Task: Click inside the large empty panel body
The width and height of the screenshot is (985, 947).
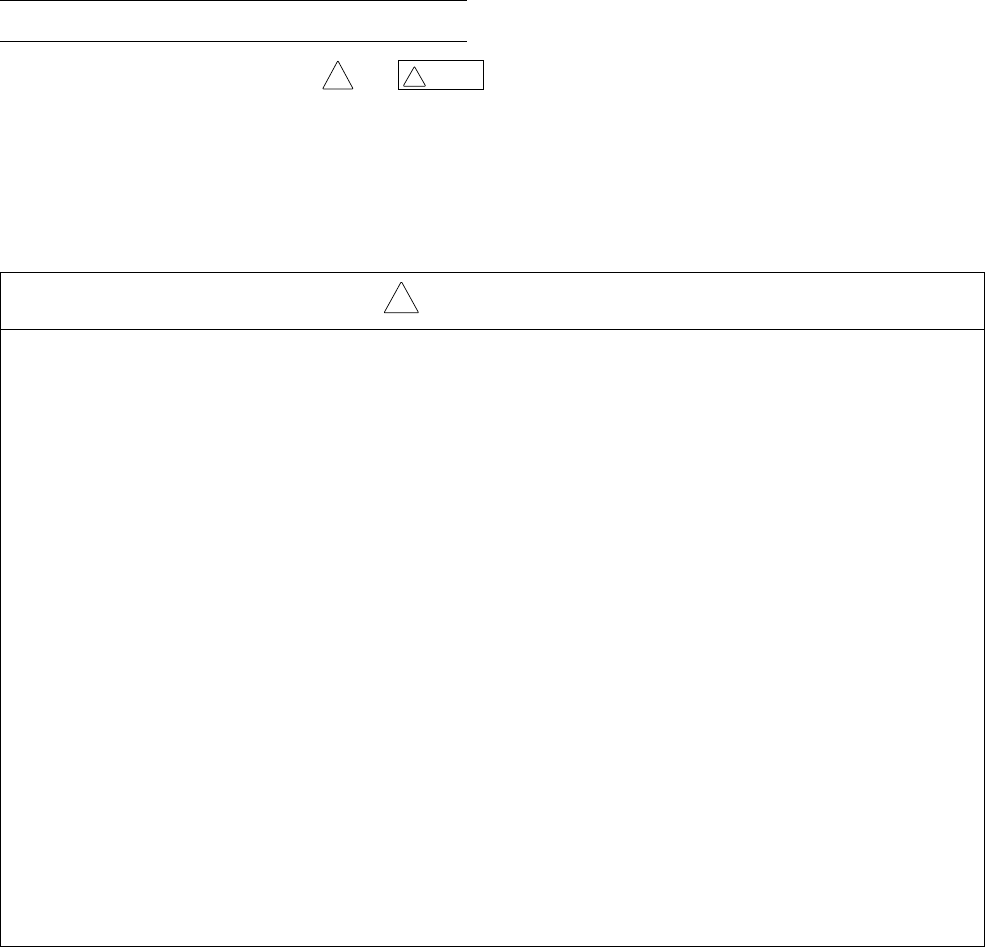Action: 492,637
